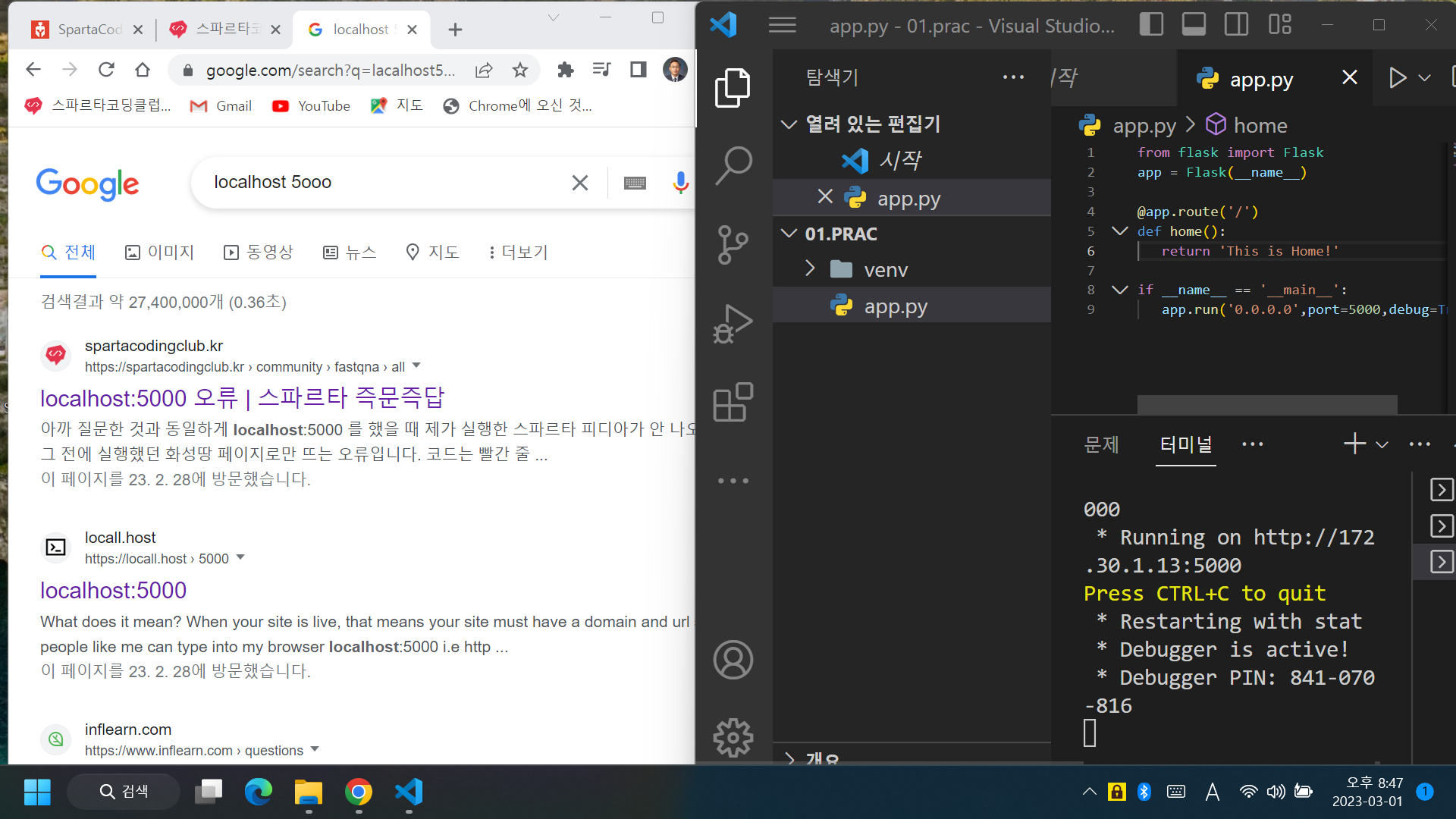Open locall.host localhost:5000 search result
The height and width of the screenshot is (819, 1456).
point(113,590)
